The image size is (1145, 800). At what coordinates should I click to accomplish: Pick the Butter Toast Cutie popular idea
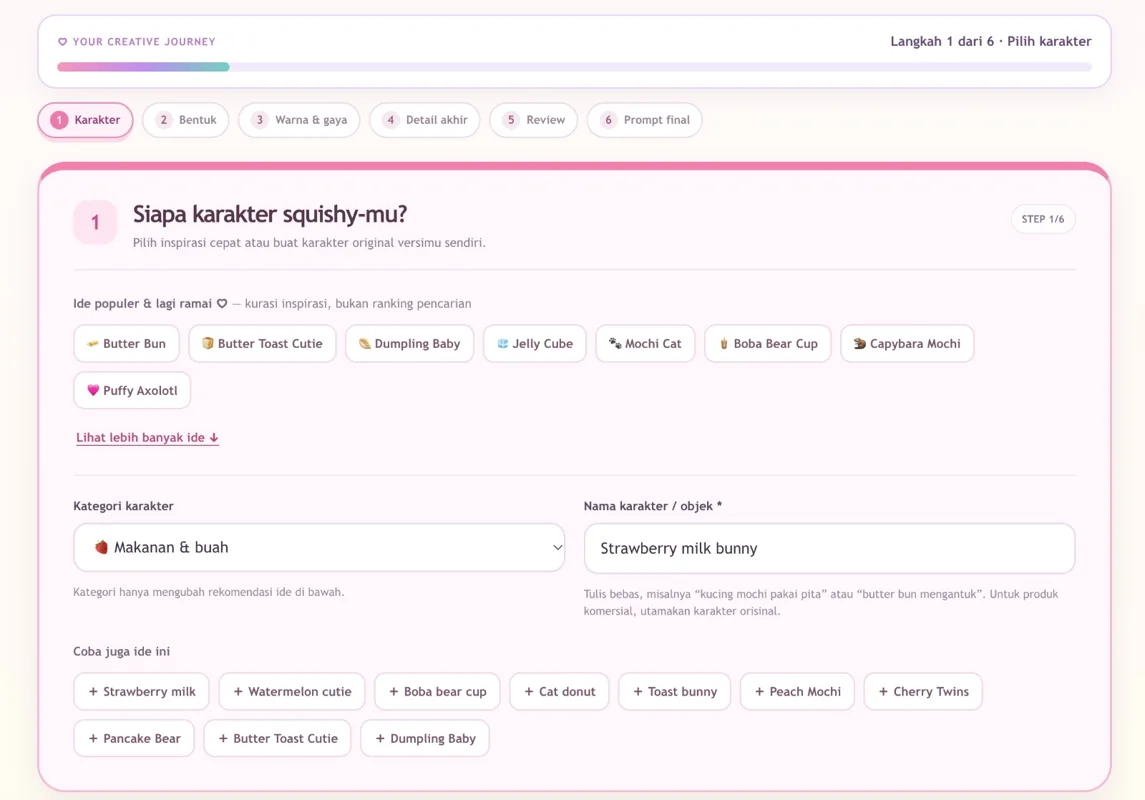262,344
